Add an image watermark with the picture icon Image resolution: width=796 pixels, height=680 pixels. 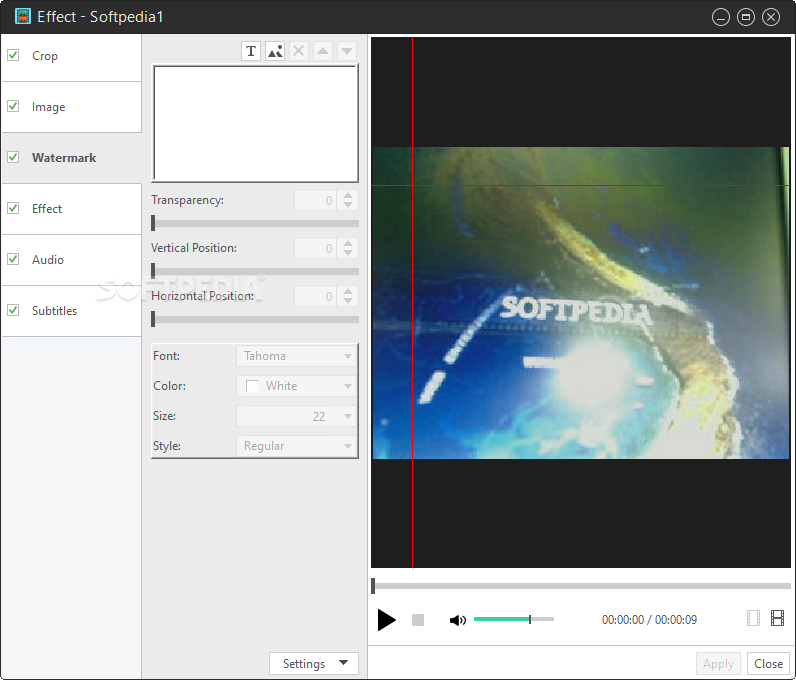coord(275,51)
